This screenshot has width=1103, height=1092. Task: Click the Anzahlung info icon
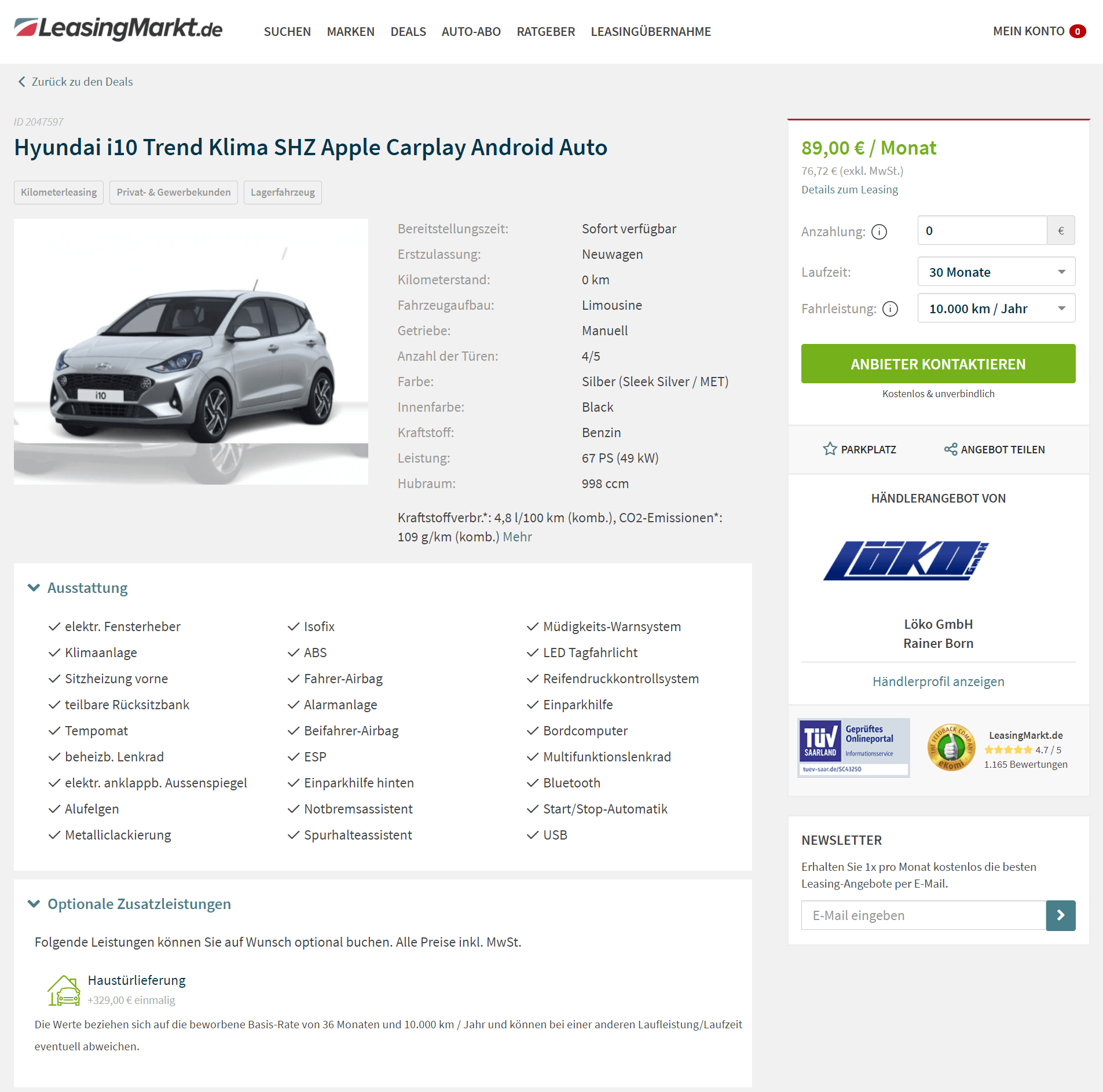coord(879,232)
